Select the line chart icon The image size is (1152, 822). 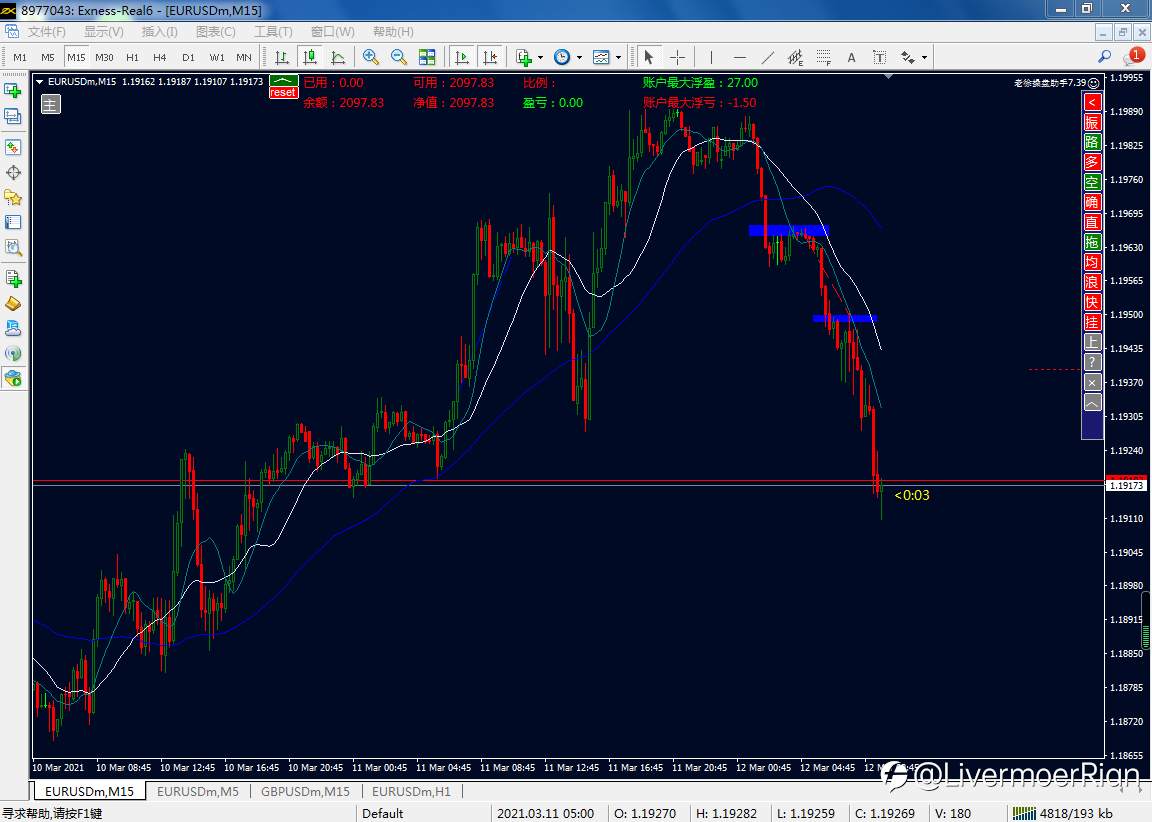[338, 57]
